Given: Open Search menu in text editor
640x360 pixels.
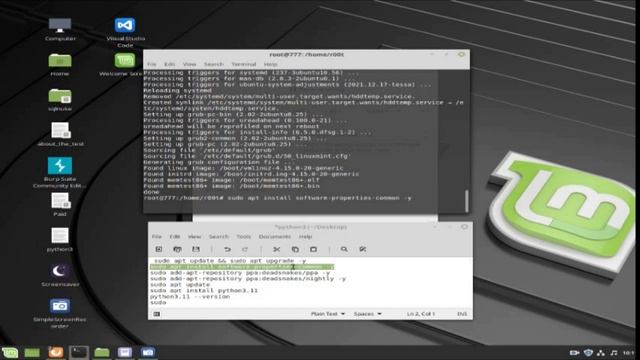Looking at the screenshot, I should point(218,236).
